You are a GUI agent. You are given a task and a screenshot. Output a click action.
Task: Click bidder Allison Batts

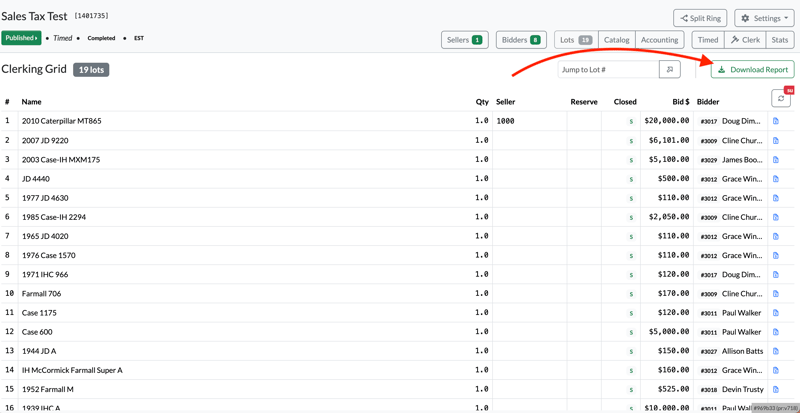(x=742, y=351)
